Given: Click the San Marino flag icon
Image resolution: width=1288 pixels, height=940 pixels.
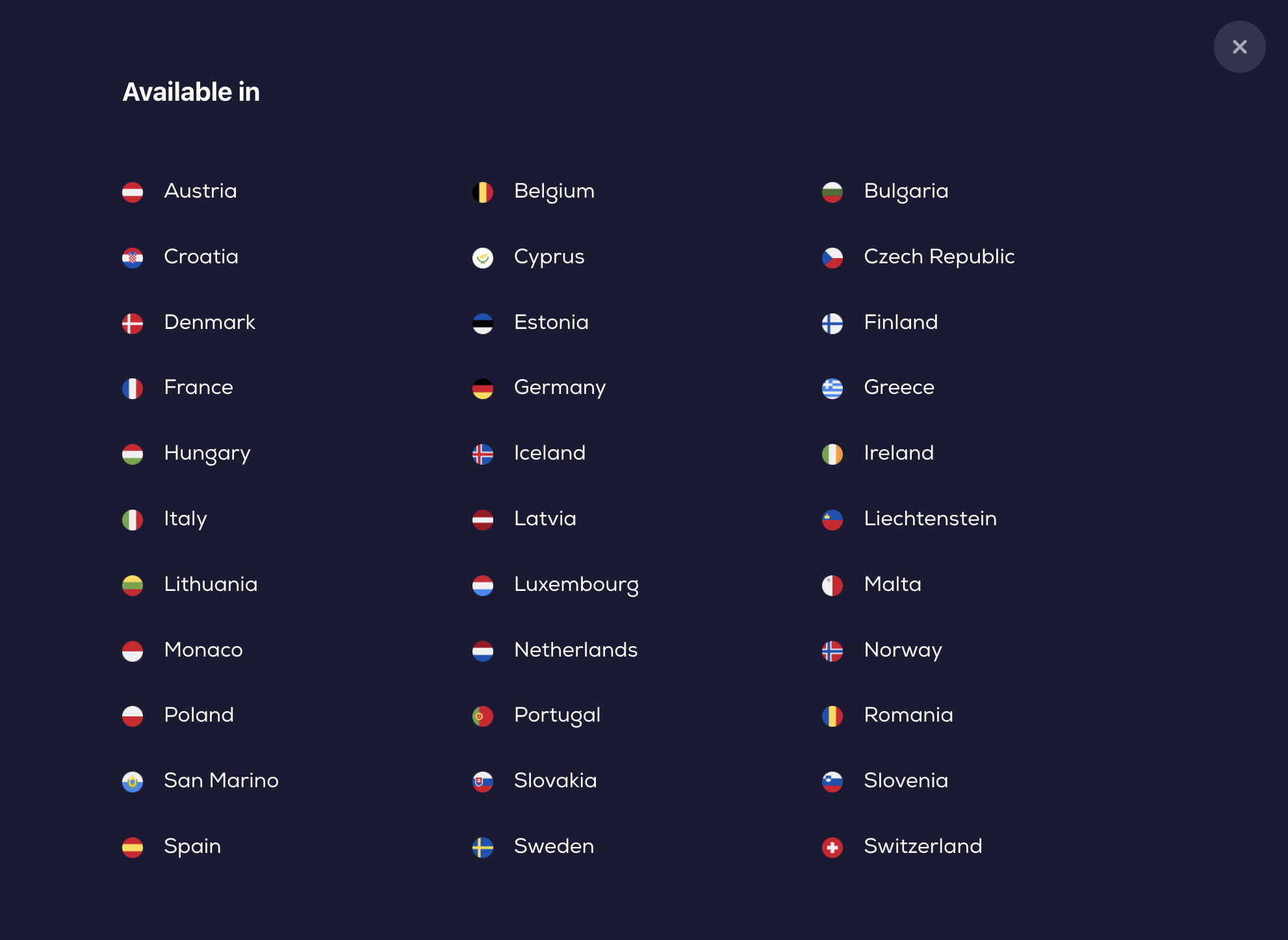Looking at the screenshot, I should click(133, 782).
